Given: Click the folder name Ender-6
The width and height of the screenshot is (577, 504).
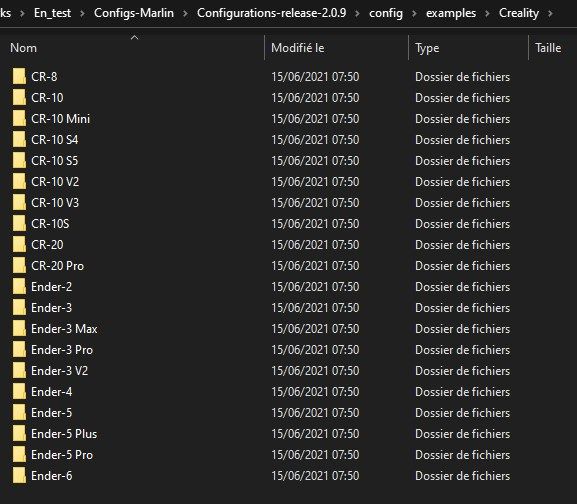Looking at the screenshot, I should 52,475.
